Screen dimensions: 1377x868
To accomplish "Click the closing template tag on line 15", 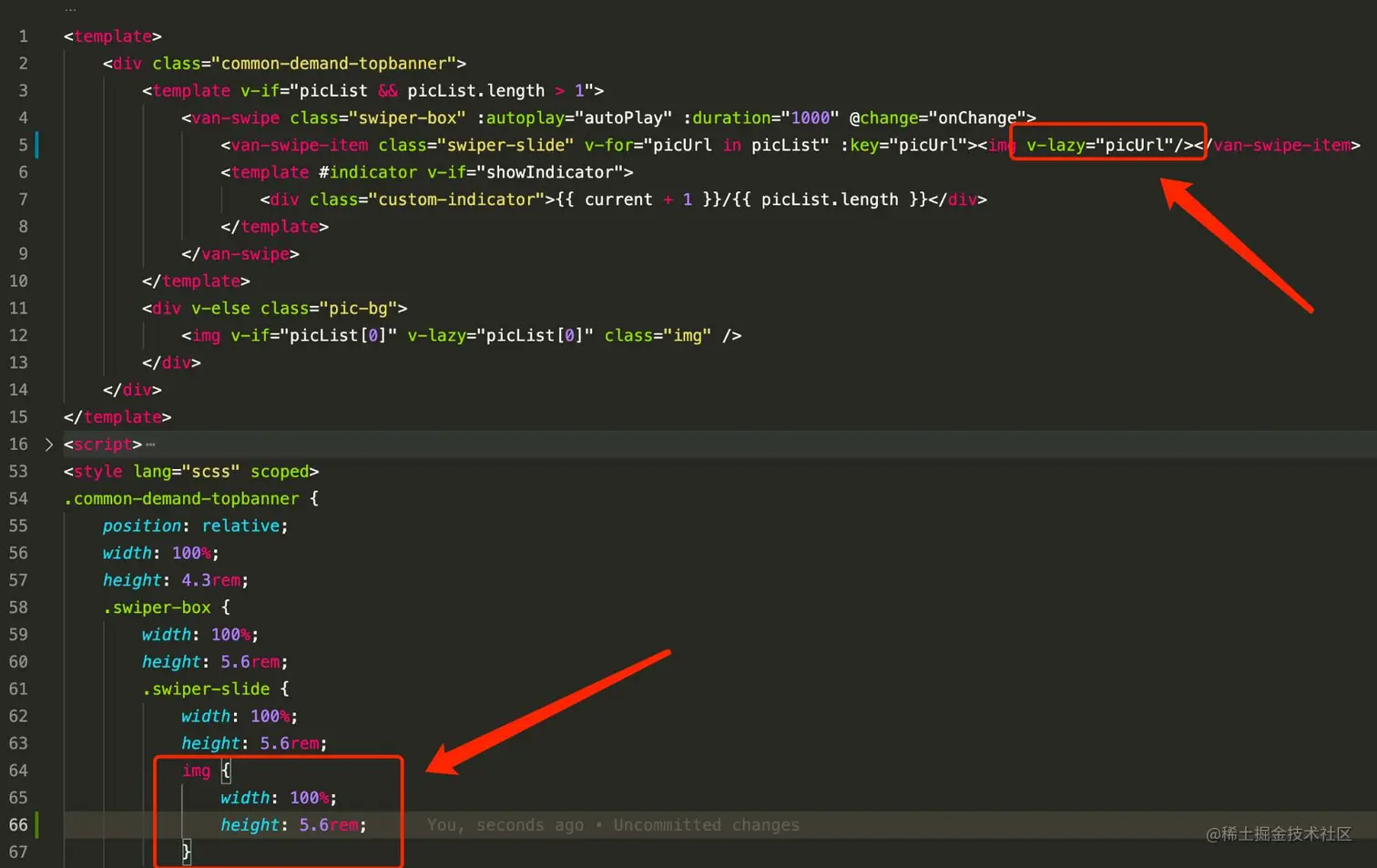I will pos(117,417).
